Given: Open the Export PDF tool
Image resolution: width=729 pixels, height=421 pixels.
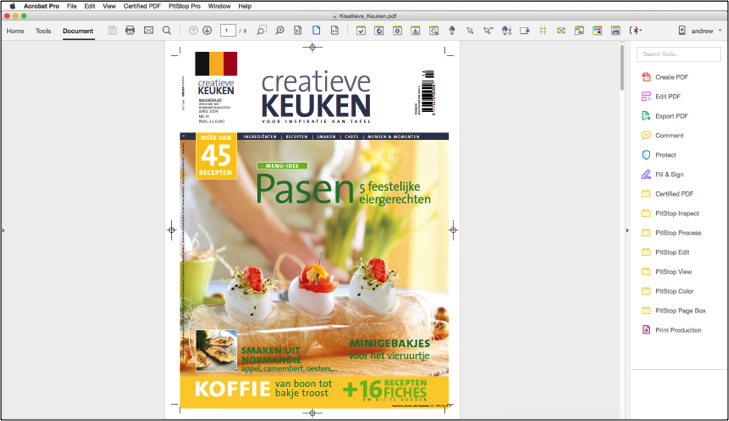Looking at the screenshot, I should click(665, 116).
